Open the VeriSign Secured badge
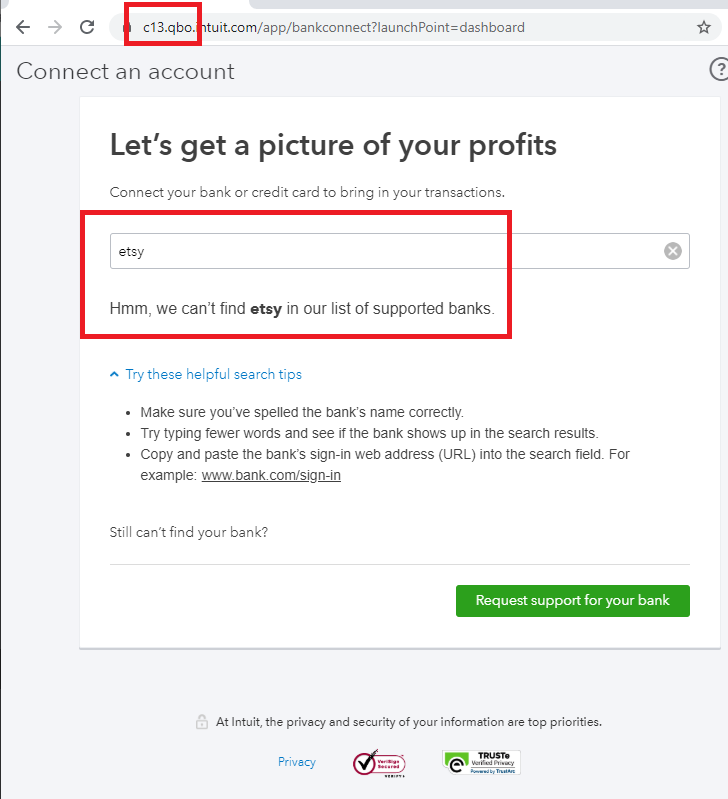728x799 pixels. point(379,763)
